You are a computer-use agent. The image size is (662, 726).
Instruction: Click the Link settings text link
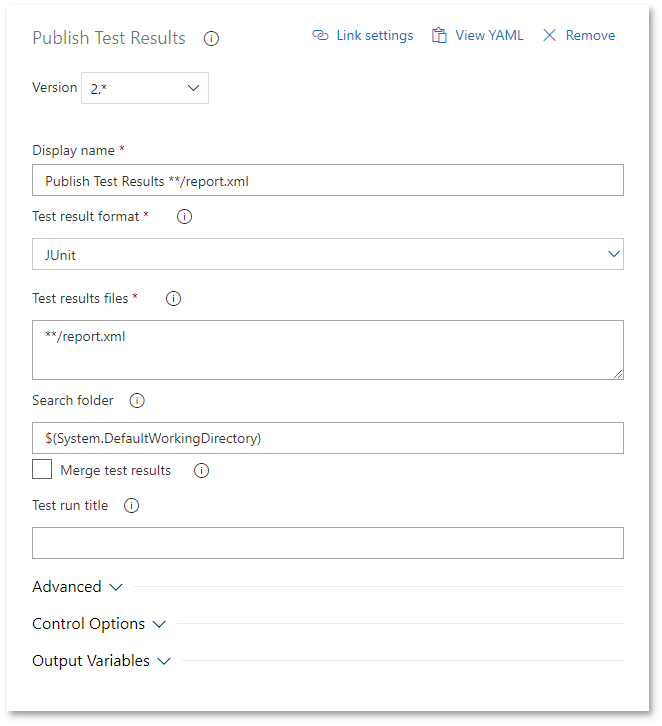pos(374,35)
